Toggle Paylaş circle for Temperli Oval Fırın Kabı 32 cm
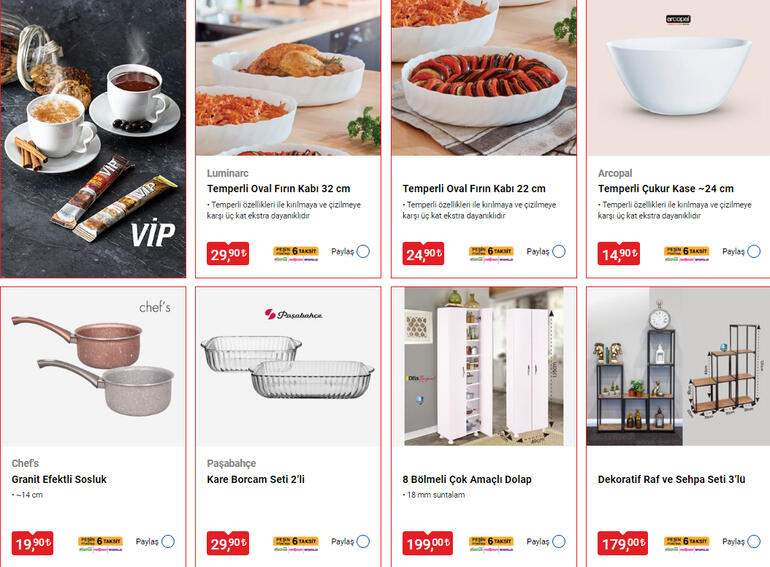This screenshot has height=567, width=770. click(363, 251)
